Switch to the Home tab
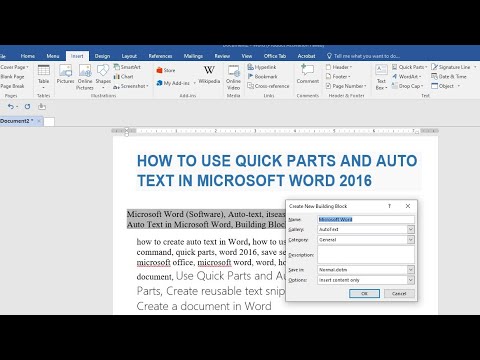 (28, 56)
